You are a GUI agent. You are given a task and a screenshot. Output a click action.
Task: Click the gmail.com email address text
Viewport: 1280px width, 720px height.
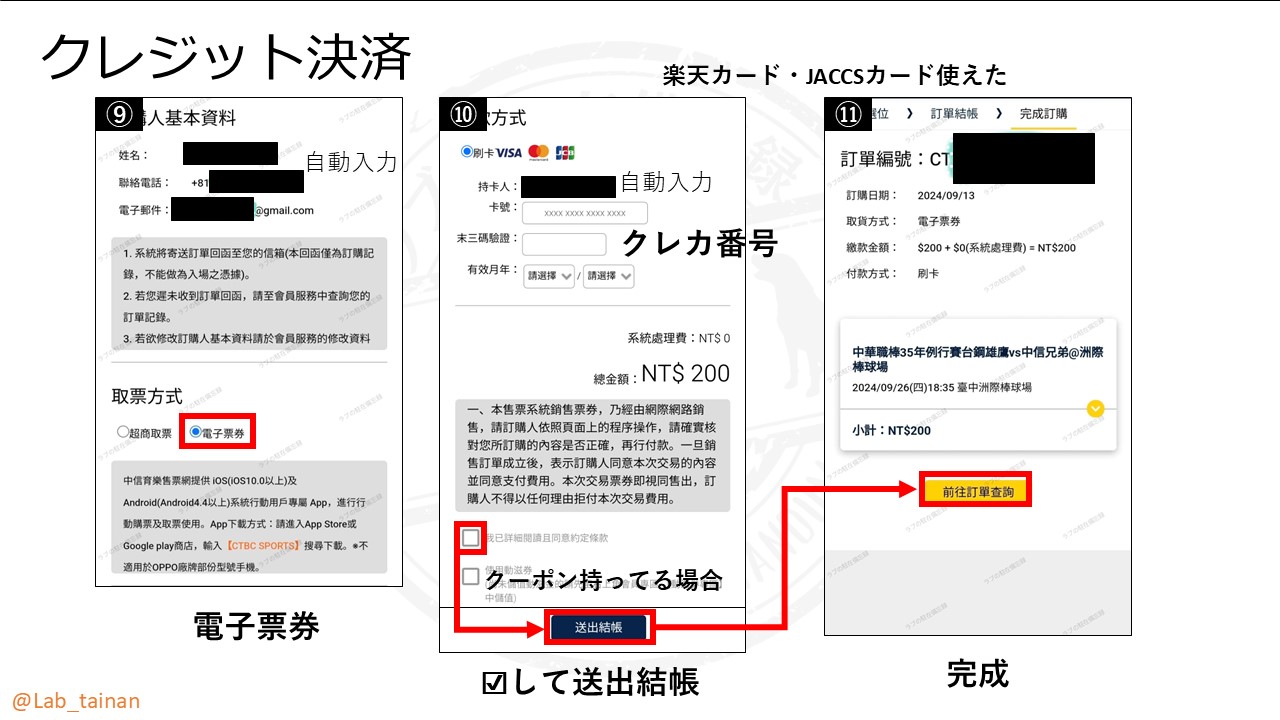[283, 210]
